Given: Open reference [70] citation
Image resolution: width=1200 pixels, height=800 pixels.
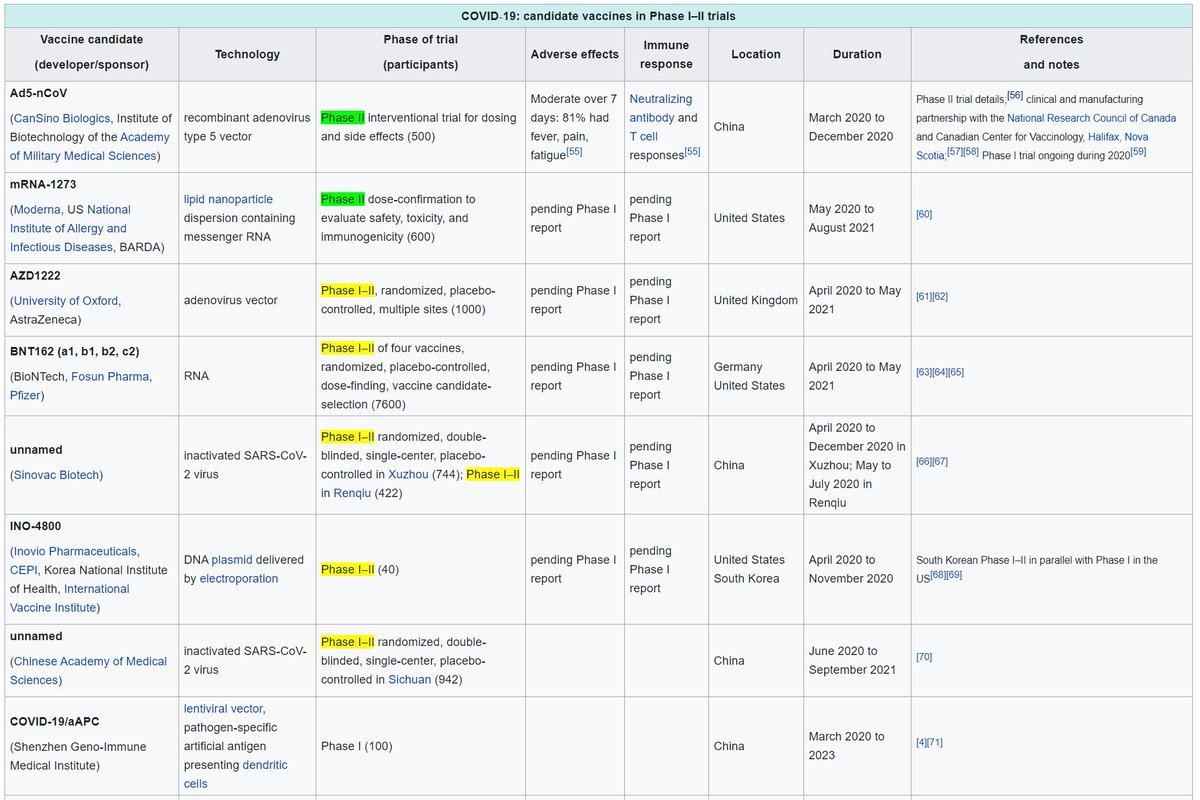Looking at the screenshot, I should 924,657.
